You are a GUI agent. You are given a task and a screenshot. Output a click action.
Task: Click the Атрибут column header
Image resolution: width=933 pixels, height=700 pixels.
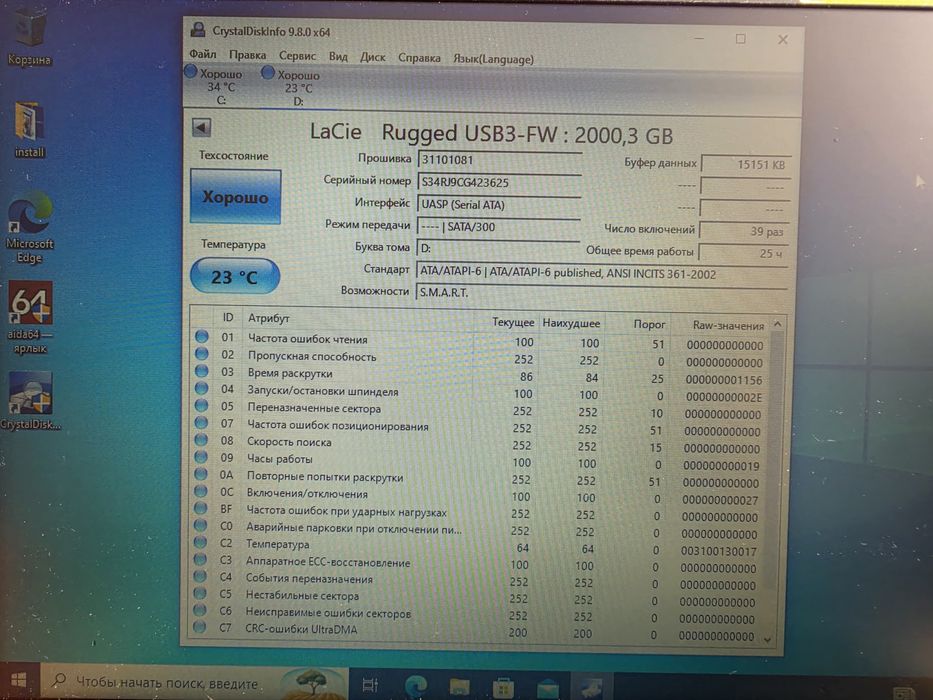(268, 318)
